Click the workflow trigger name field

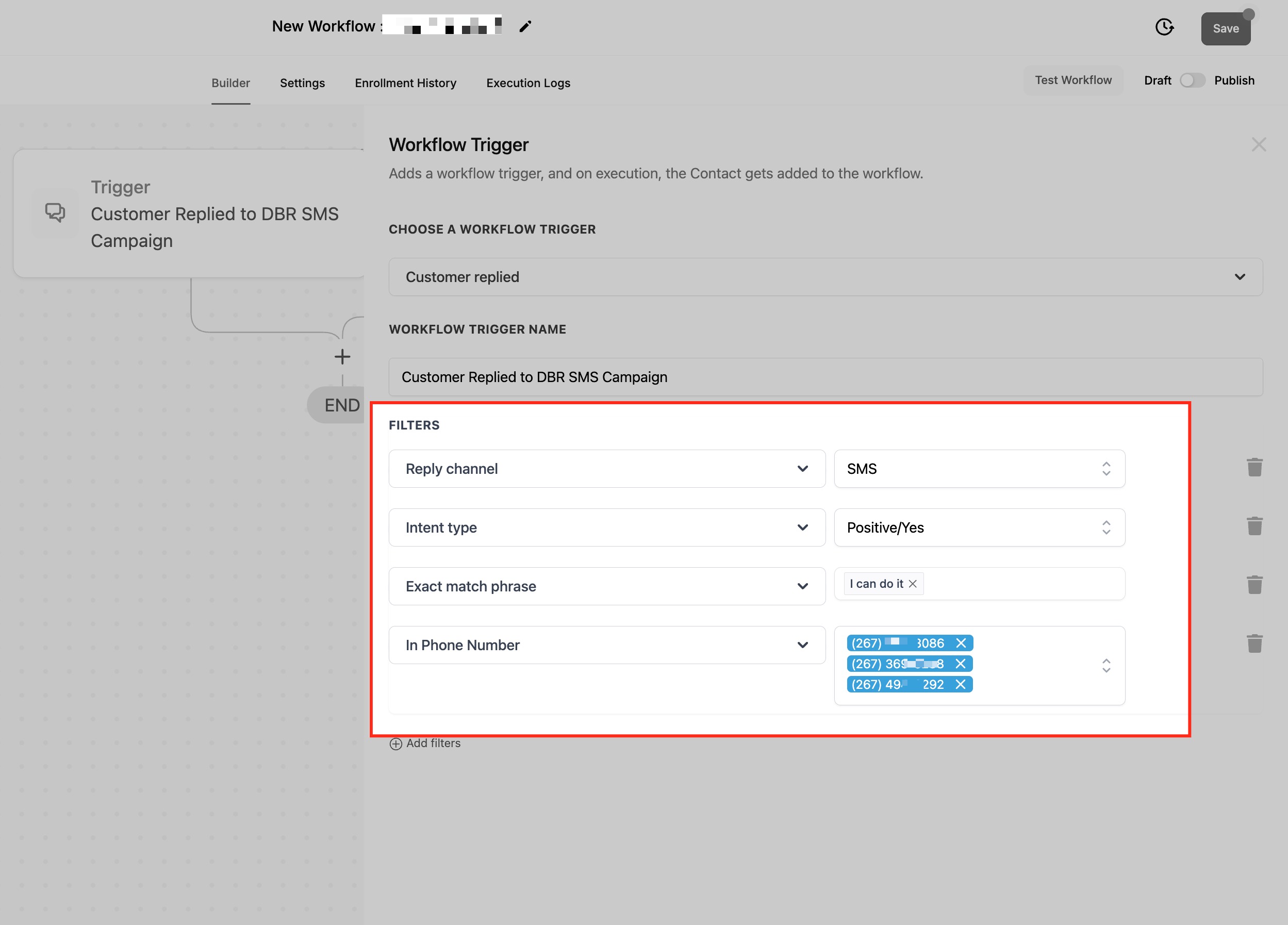(825, 377)
